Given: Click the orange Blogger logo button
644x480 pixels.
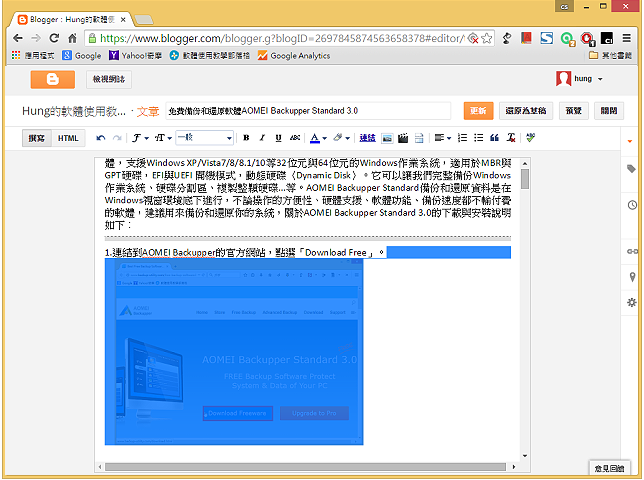Looking at the screenshot, I should [x=53, y=79].
